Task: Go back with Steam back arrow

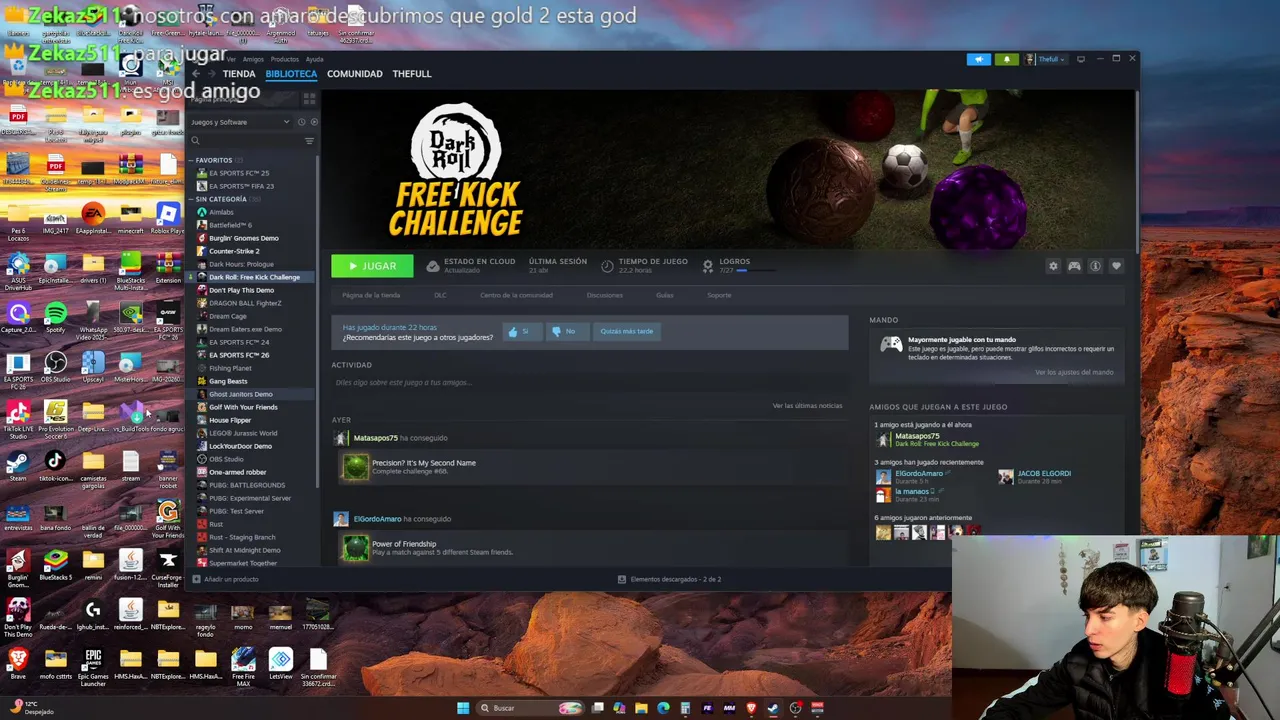Action: coord(196,74)
